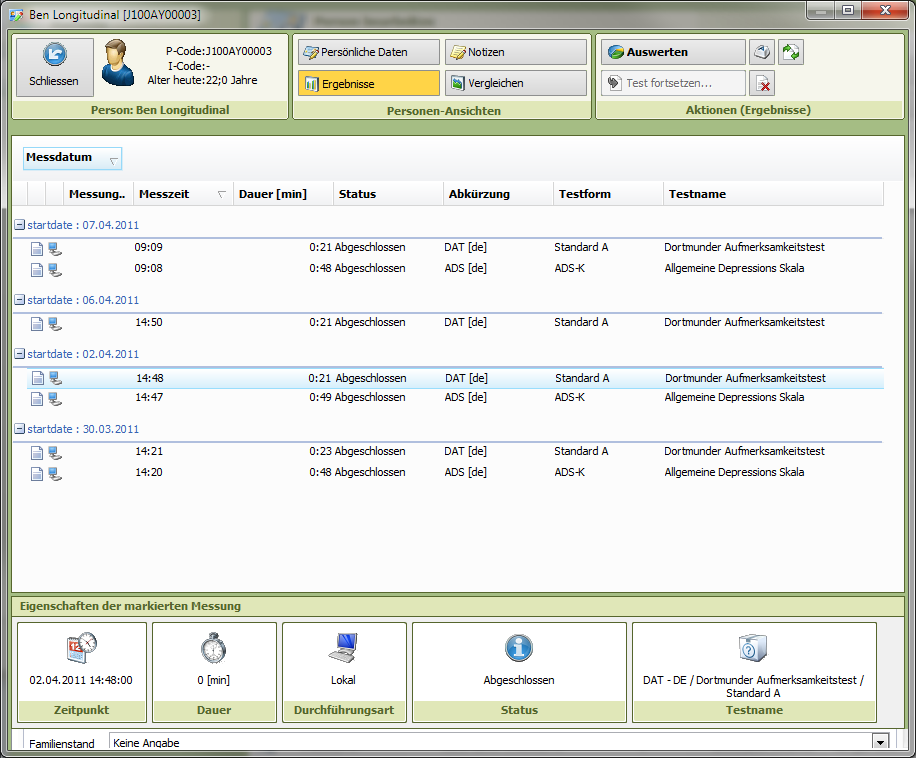The height and width of the screenshot is (758, 916).
Task: Click the green refresh arrows icon
Action: (x=791, y=53)
